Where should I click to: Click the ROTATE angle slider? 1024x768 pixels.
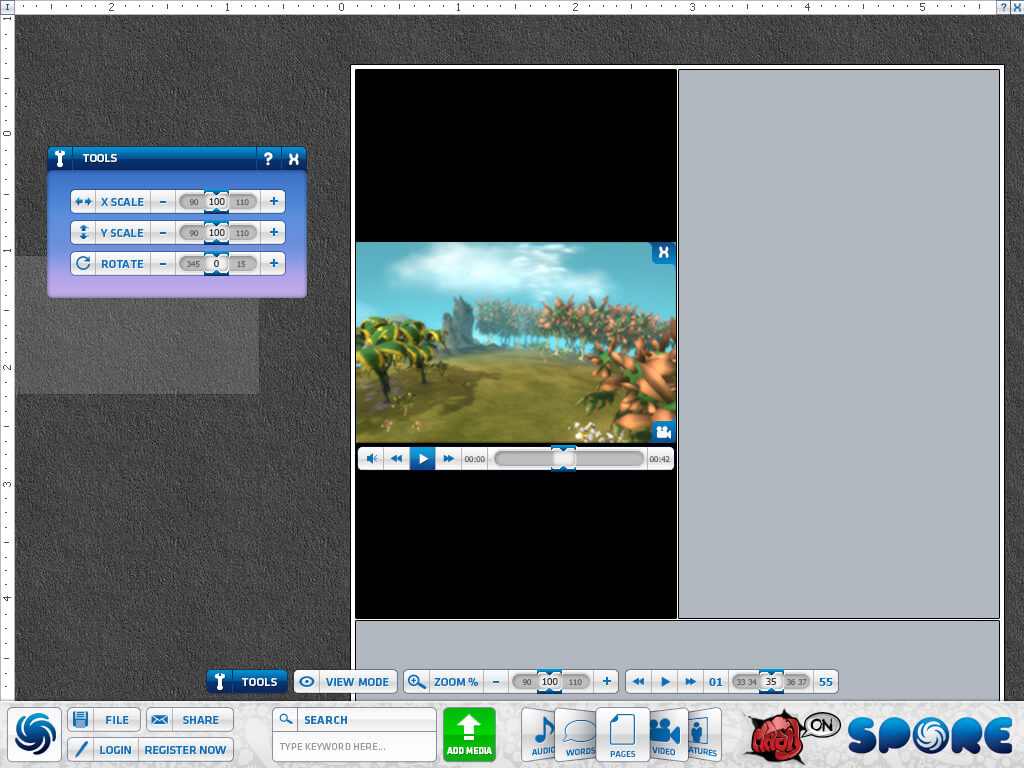tap(217, 264)
